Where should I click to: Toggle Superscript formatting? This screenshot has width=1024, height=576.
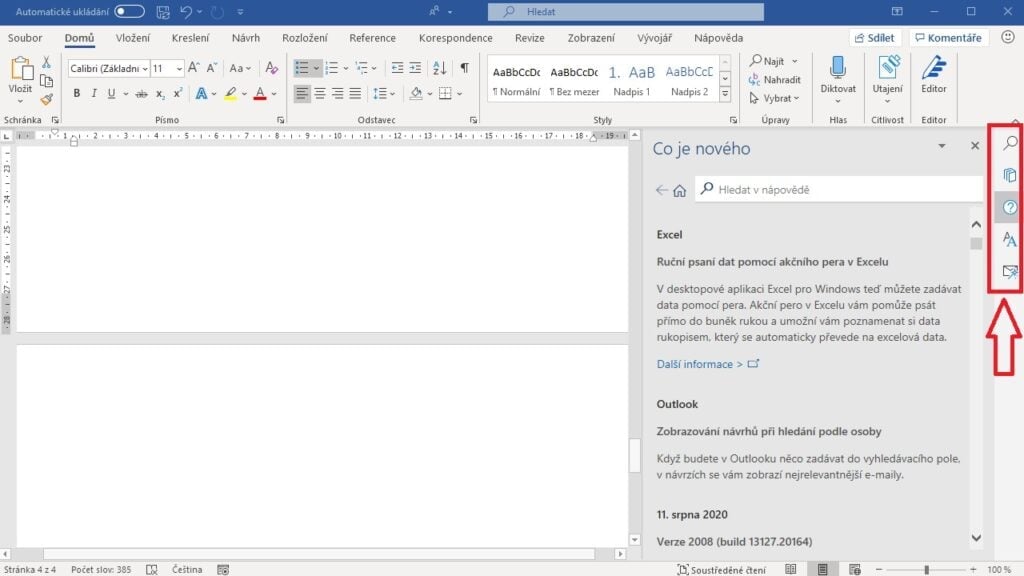pos(178,93)
